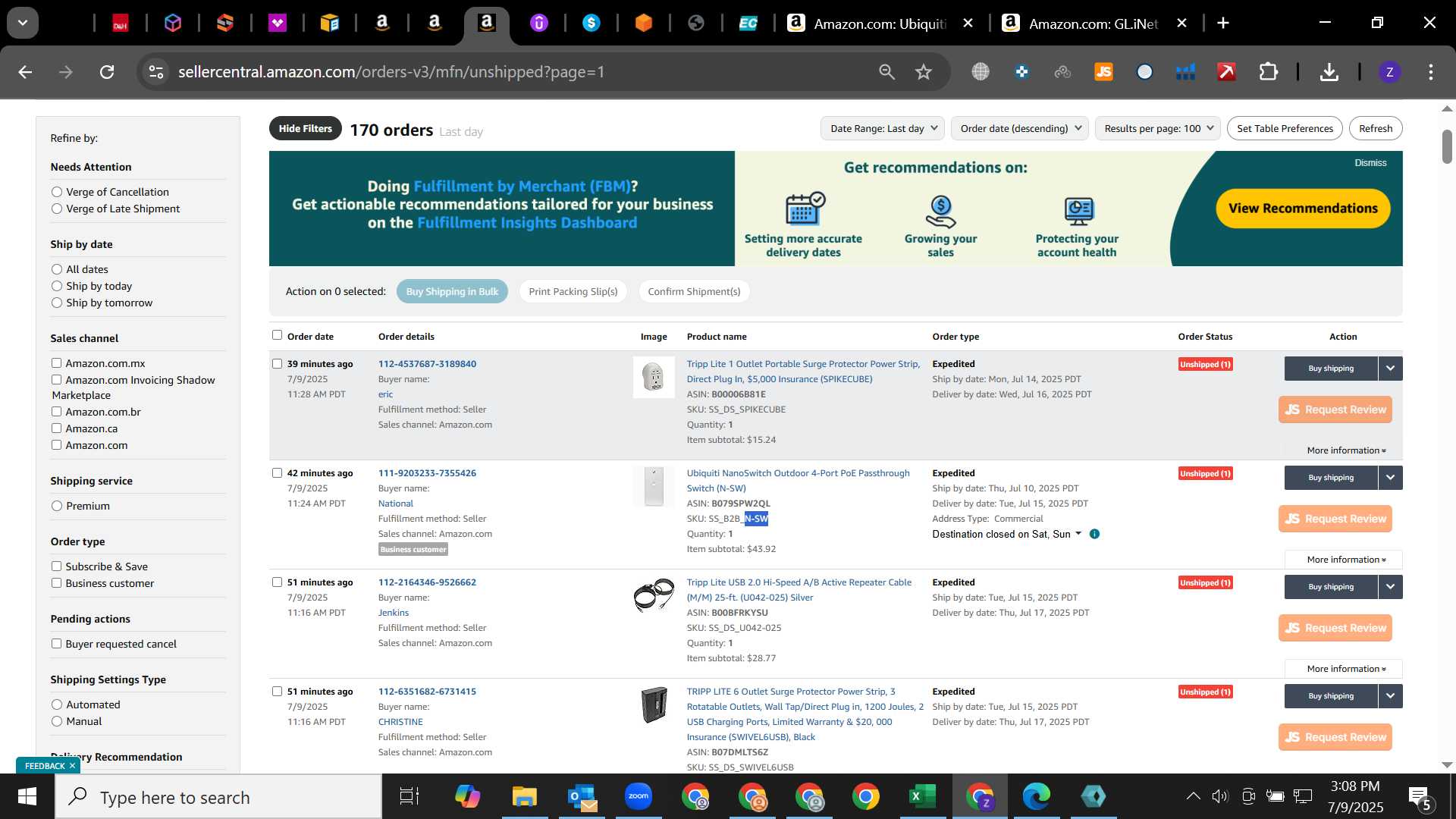Click the zoom magnifier icon in address bar
This screenshot has width=1456, height=819.
(886, 72)
